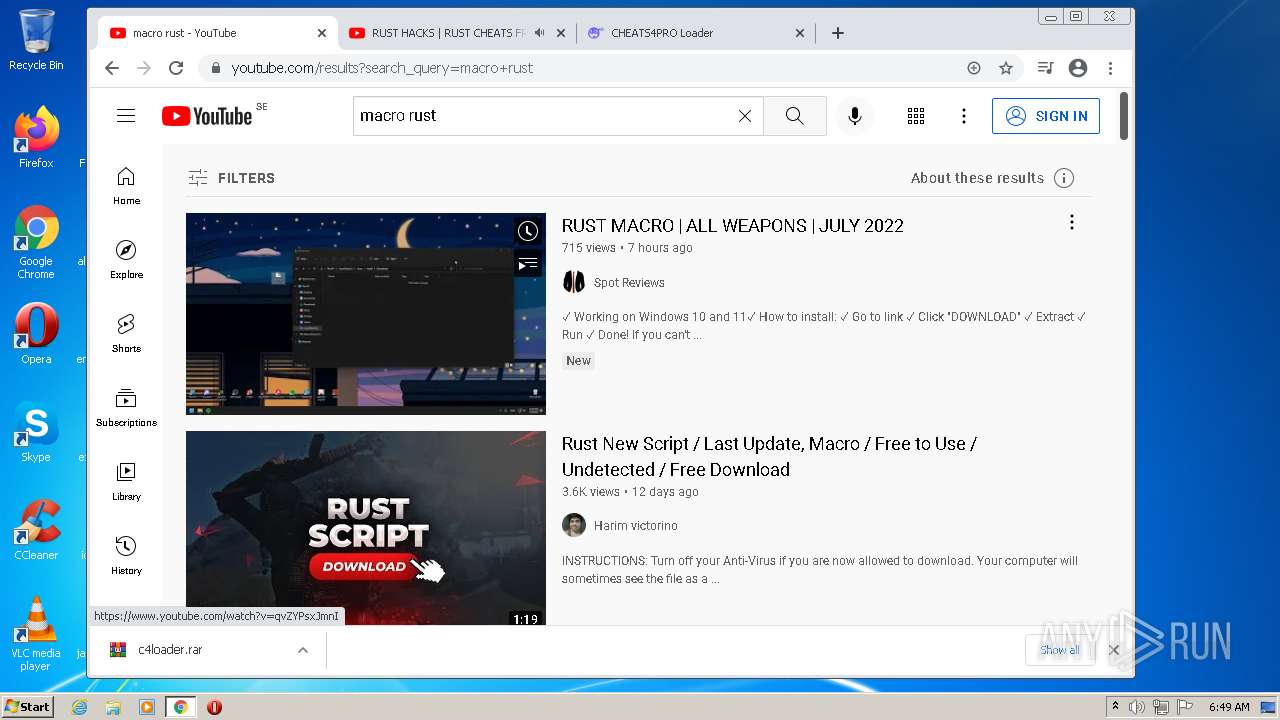Show hidden system tray icons arrow
This screenshot has width=1280, height=720.
click(x=1115, y=707)
